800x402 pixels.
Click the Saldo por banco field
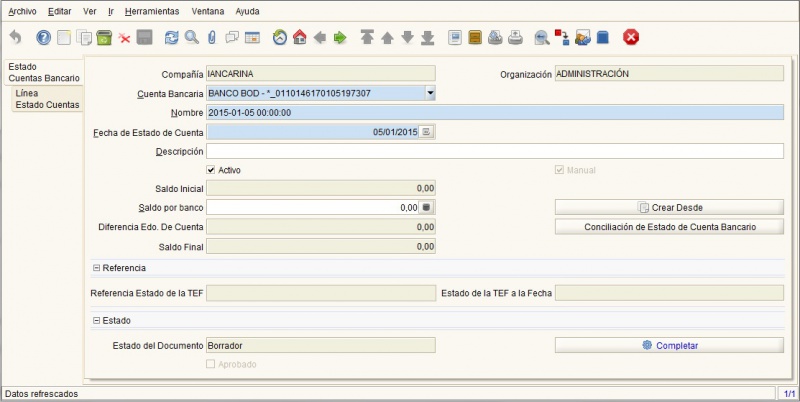click(x=312, y=208)
